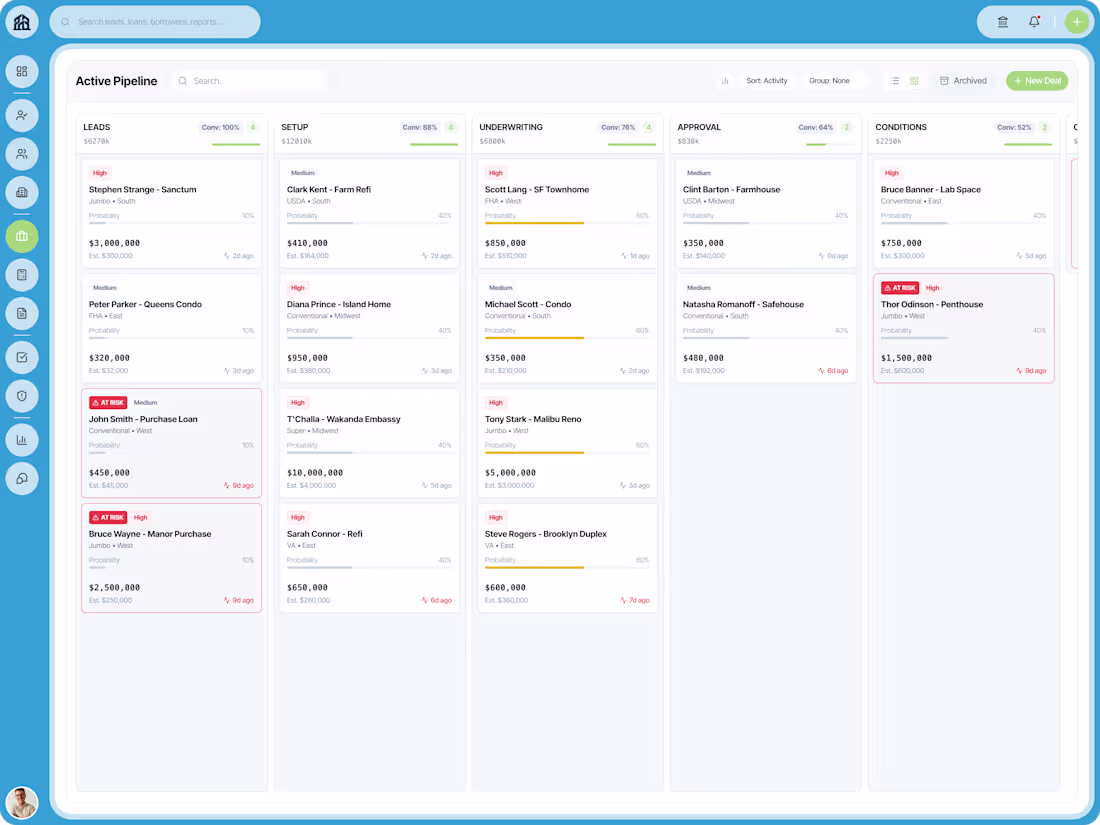Open the support chat icon at sidebar bottom
The width and height of the screenshot is (1100, 825).
pyautogui.click(x=22, y=478)
